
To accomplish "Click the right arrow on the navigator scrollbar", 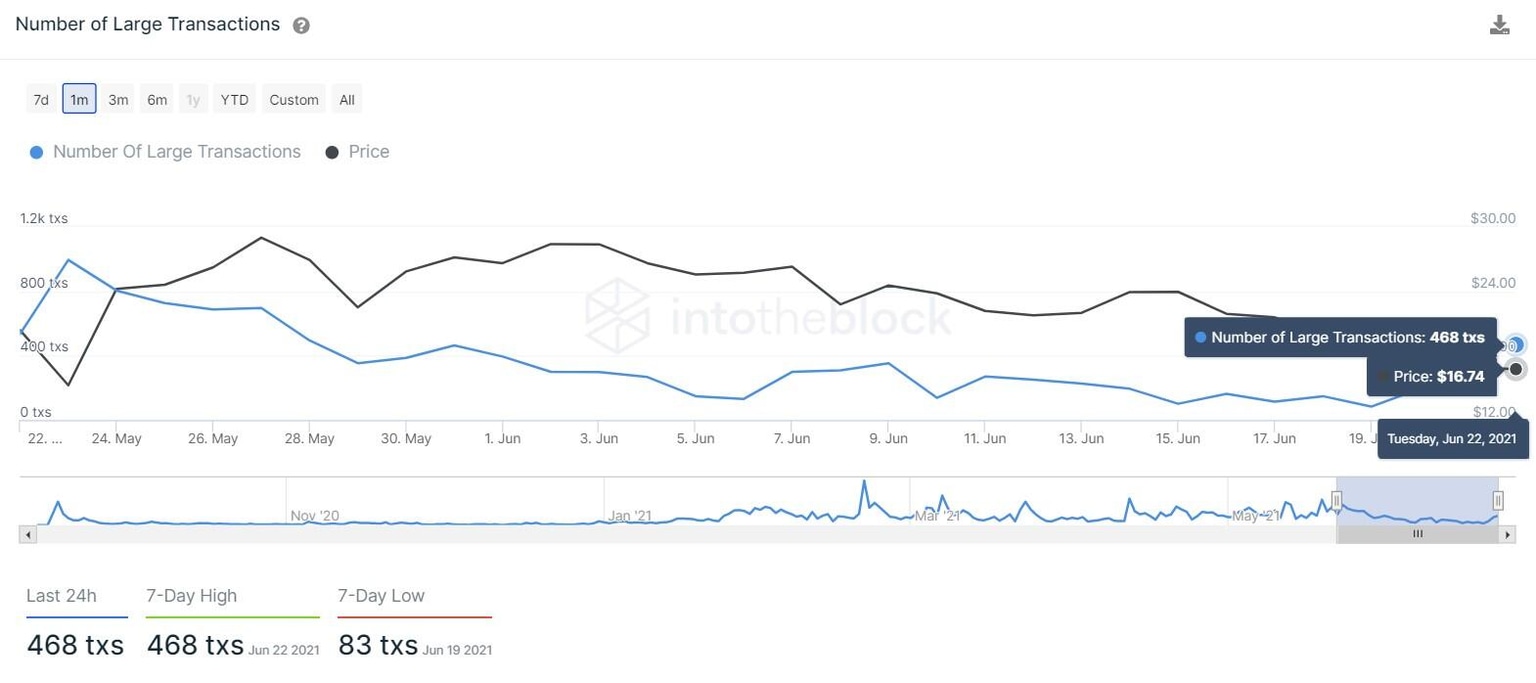I will (1509, 534).
